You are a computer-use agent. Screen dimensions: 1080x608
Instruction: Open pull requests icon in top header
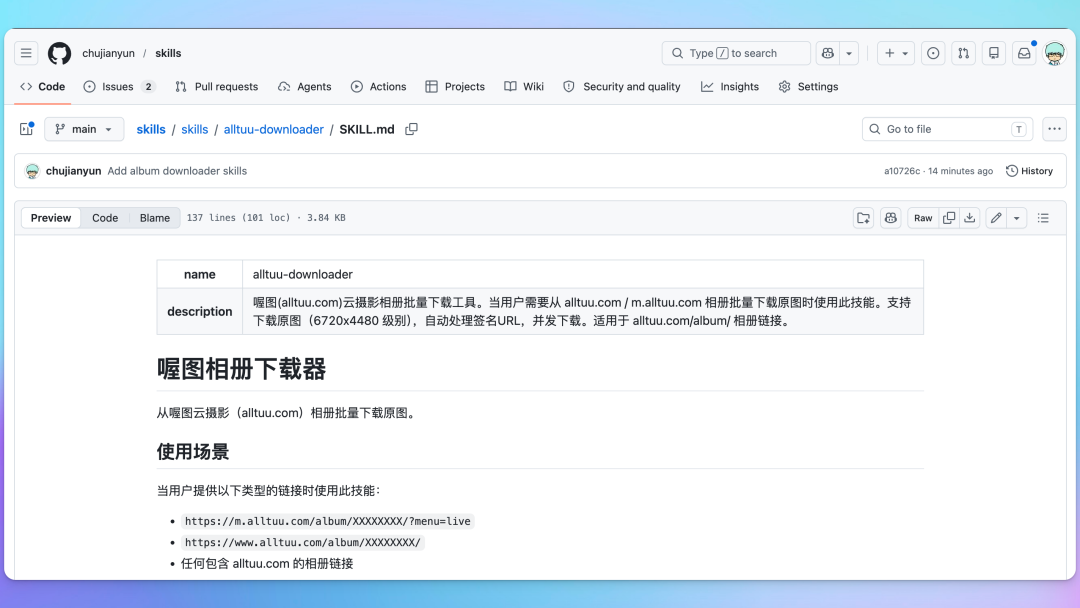click(964, 53)
